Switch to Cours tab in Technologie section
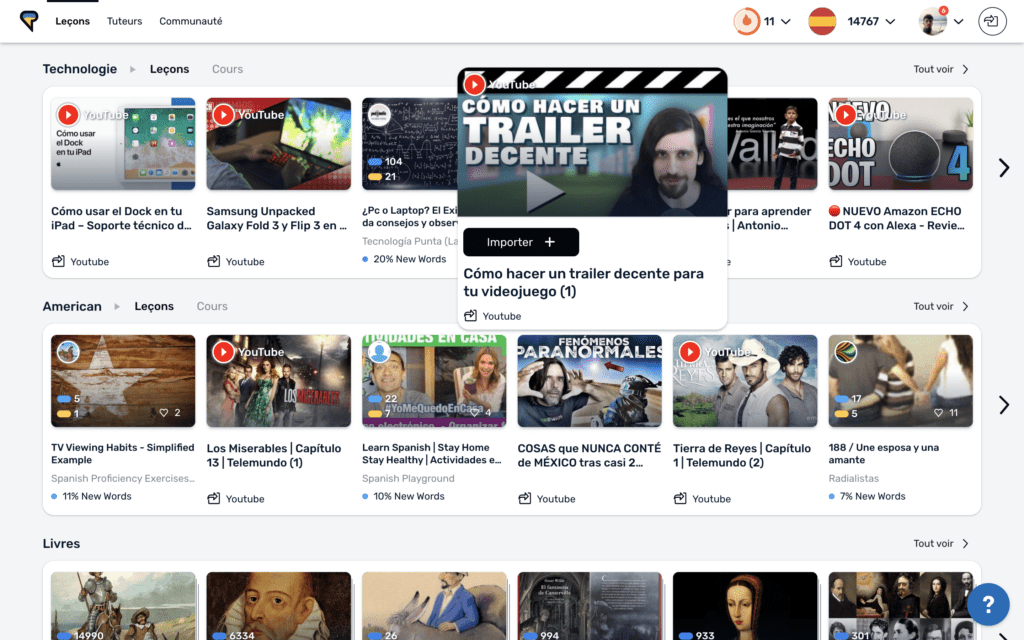Viewport: 1024px width, 640px height. pyautogui.click(x=227, y=69)
